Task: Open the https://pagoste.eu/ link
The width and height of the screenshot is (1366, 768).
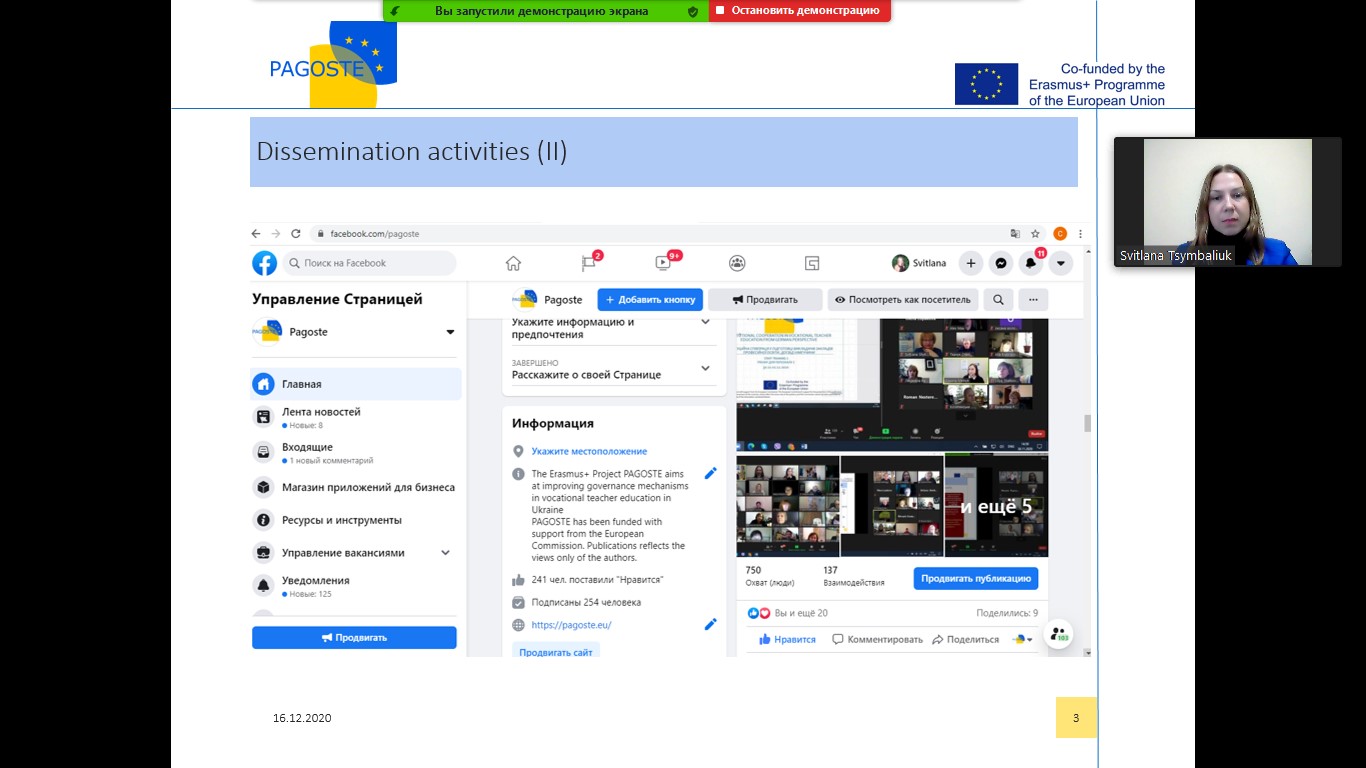Action: tap(571, 625)
